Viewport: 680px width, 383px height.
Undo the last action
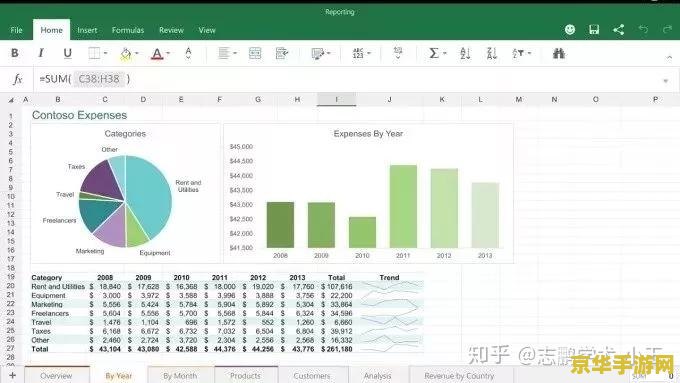pyautogui.click(x=643, y=29)
